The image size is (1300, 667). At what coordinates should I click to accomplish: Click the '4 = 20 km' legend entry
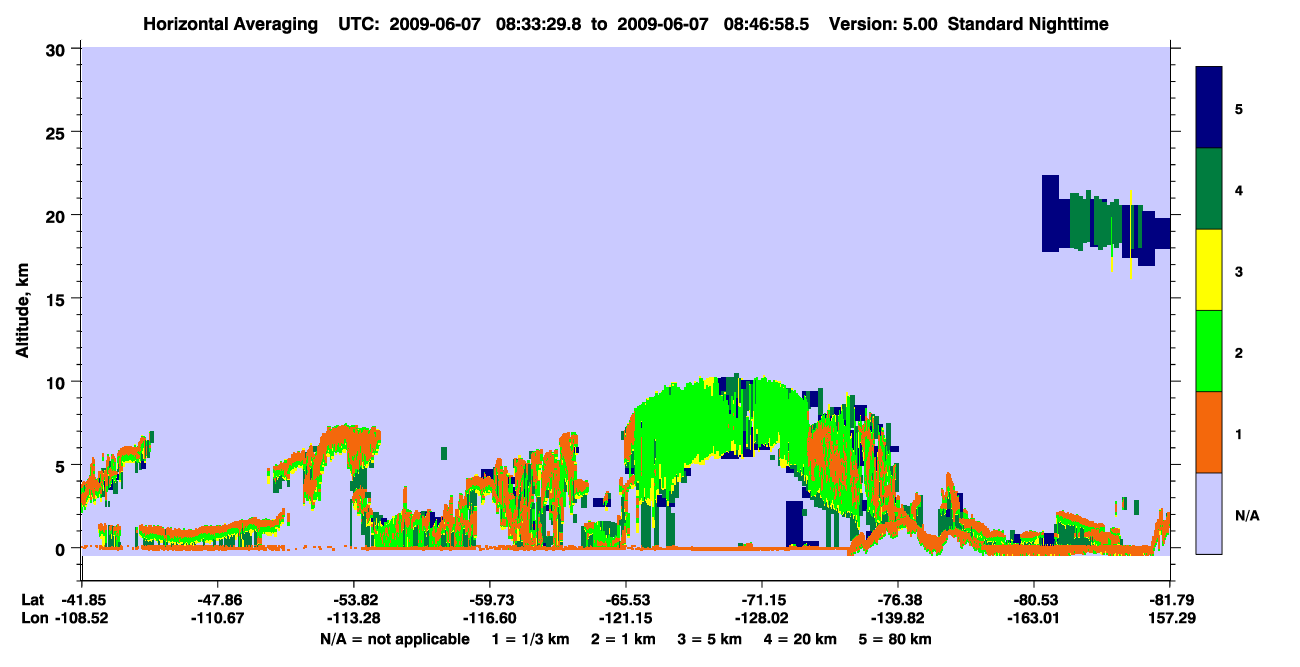pyautogui.click(x=799, y=639)
